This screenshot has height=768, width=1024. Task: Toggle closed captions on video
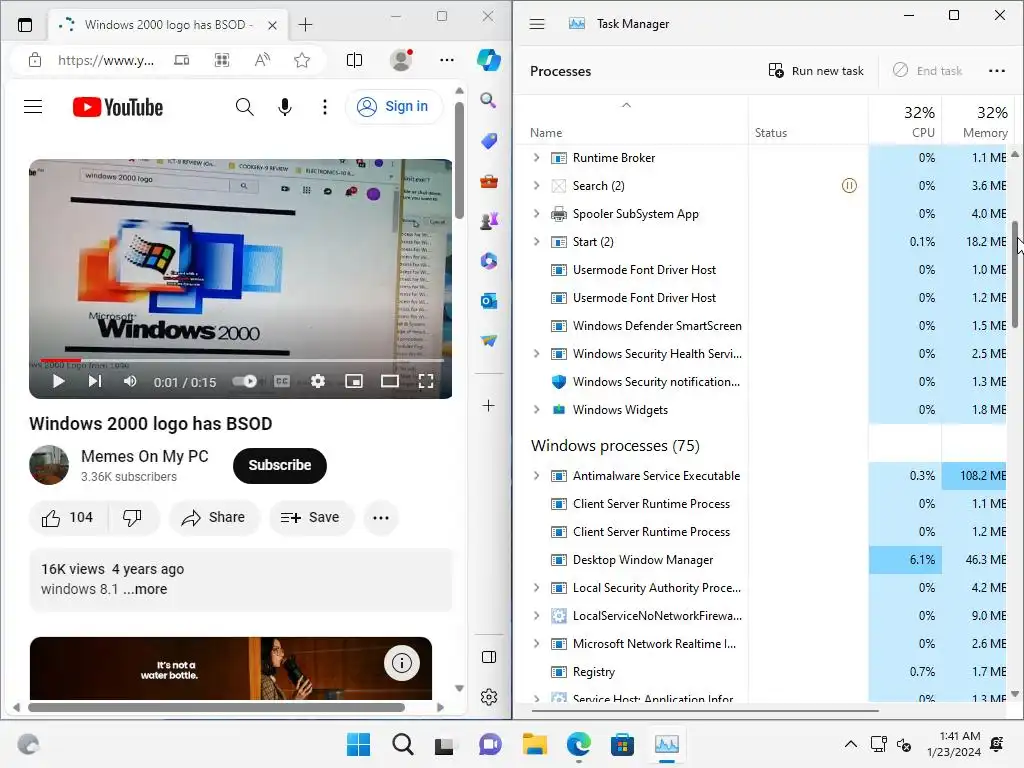coord(281,381)
